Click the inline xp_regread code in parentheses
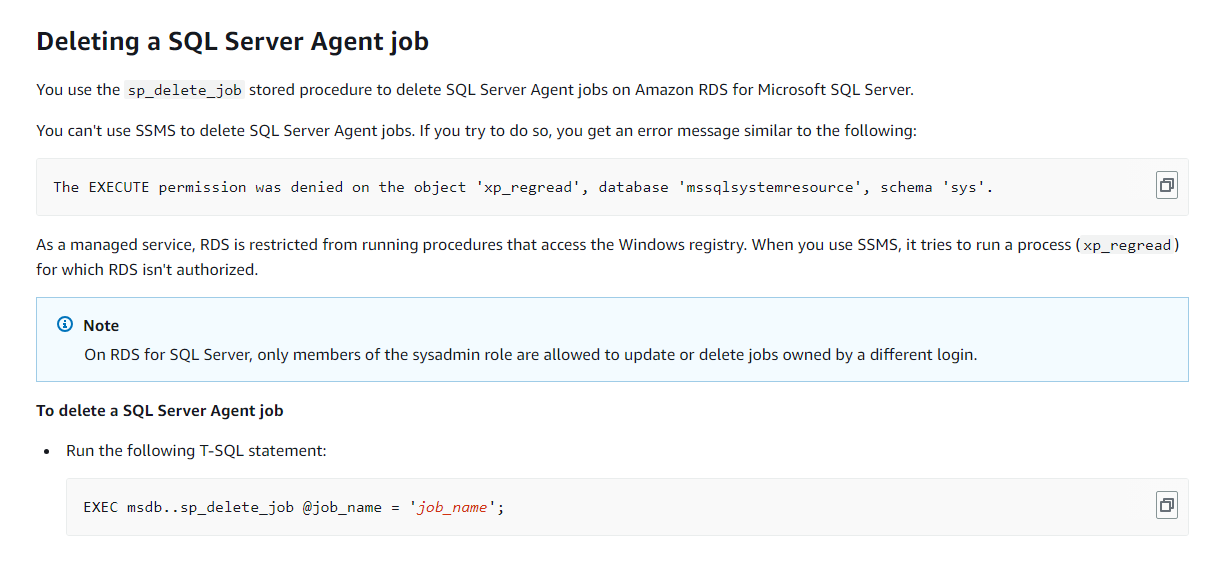The width and height of the screenshot is (1211, 563). click(1127, 245)
